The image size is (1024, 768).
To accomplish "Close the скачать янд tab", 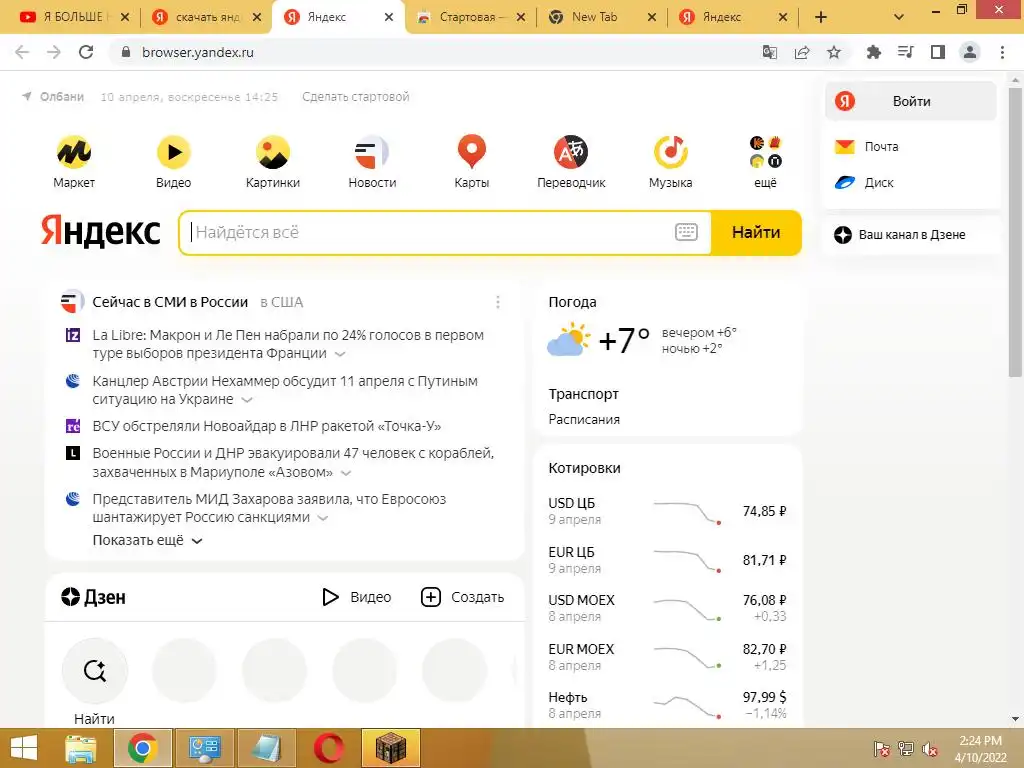I will pos(257,17).
